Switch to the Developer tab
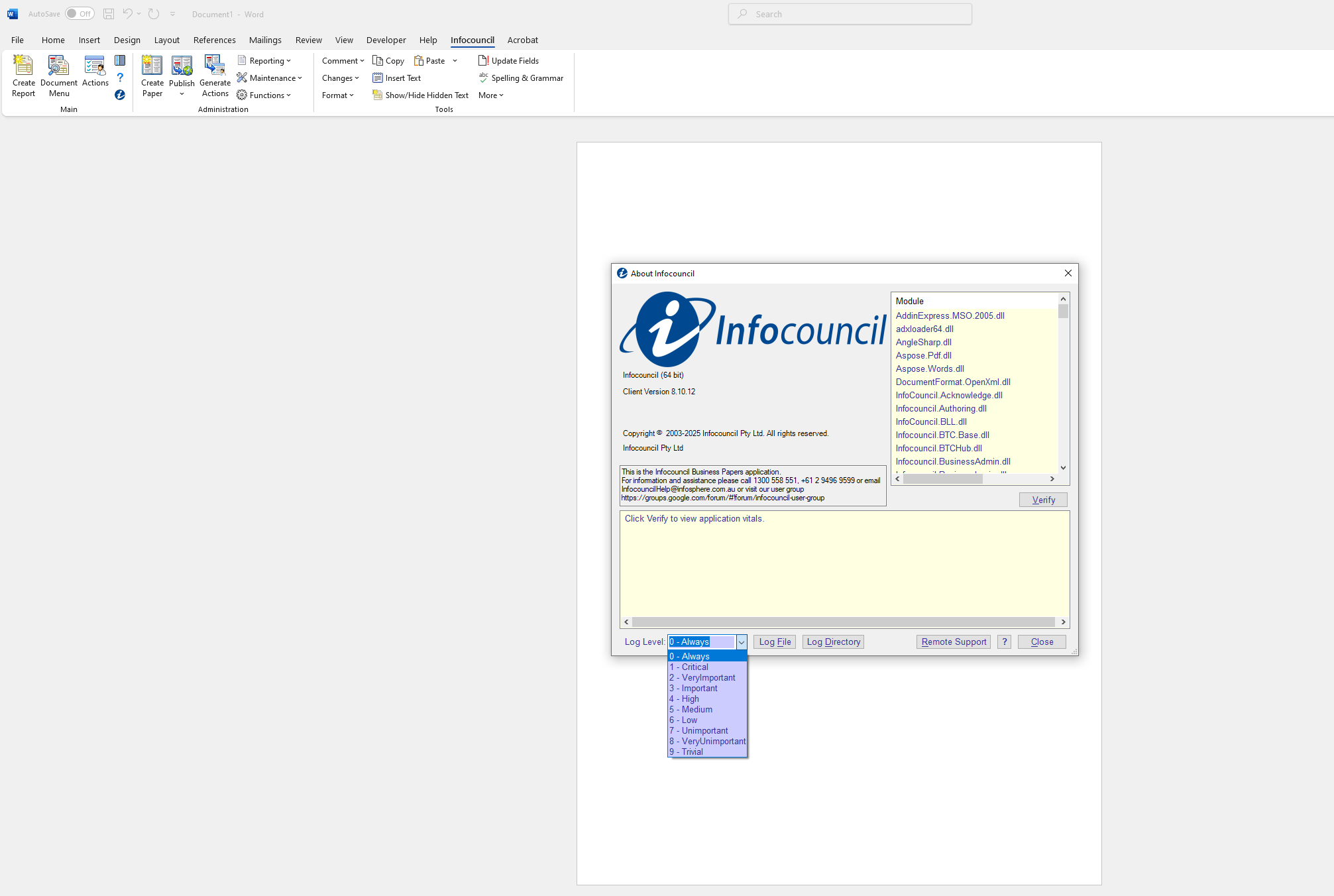 pyautogui.click(x=386, y=40)
